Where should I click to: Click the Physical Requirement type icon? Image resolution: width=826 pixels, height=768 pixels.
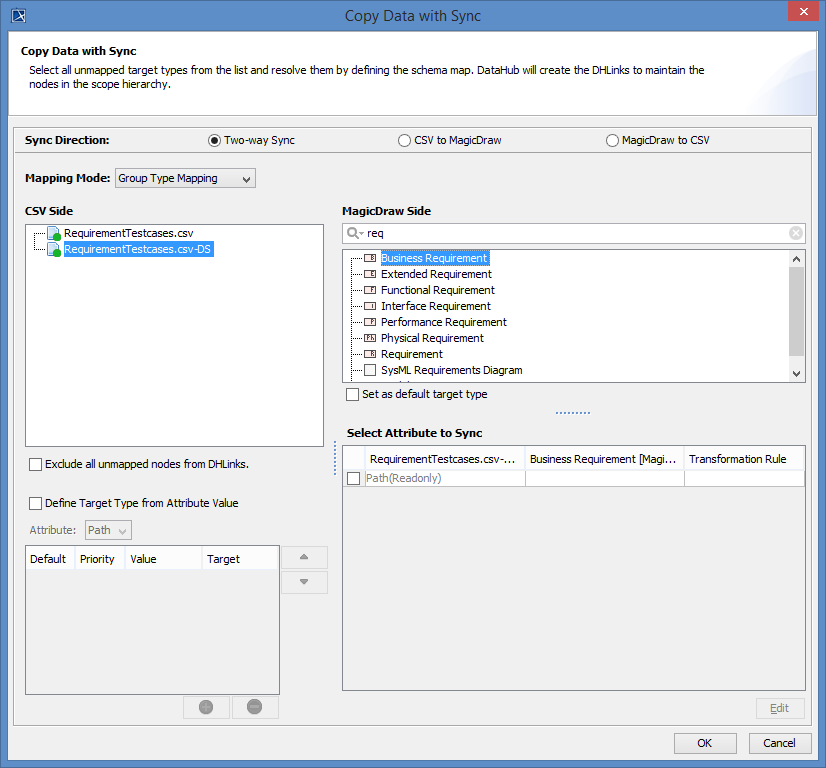(x=370, y=338)
